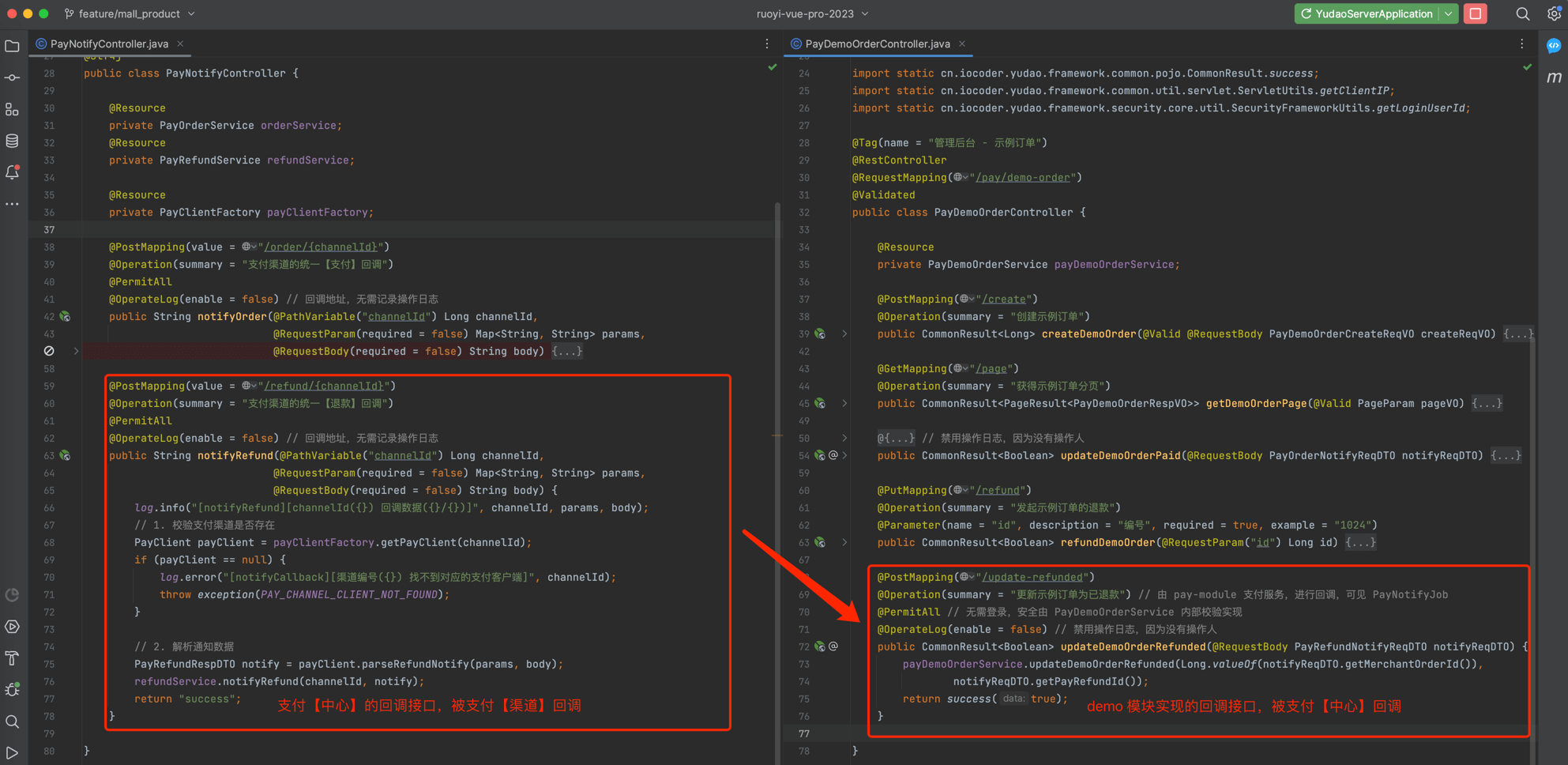Open the Commit tool window
Viewport: 1568px width, 765px height.
(x=12, y=77)
